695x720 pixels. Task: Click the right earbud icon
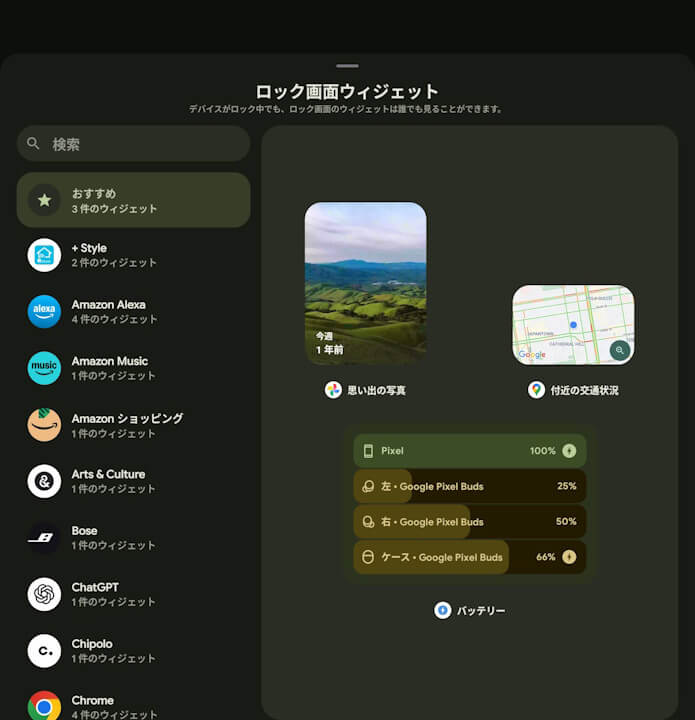click(368, 522)
